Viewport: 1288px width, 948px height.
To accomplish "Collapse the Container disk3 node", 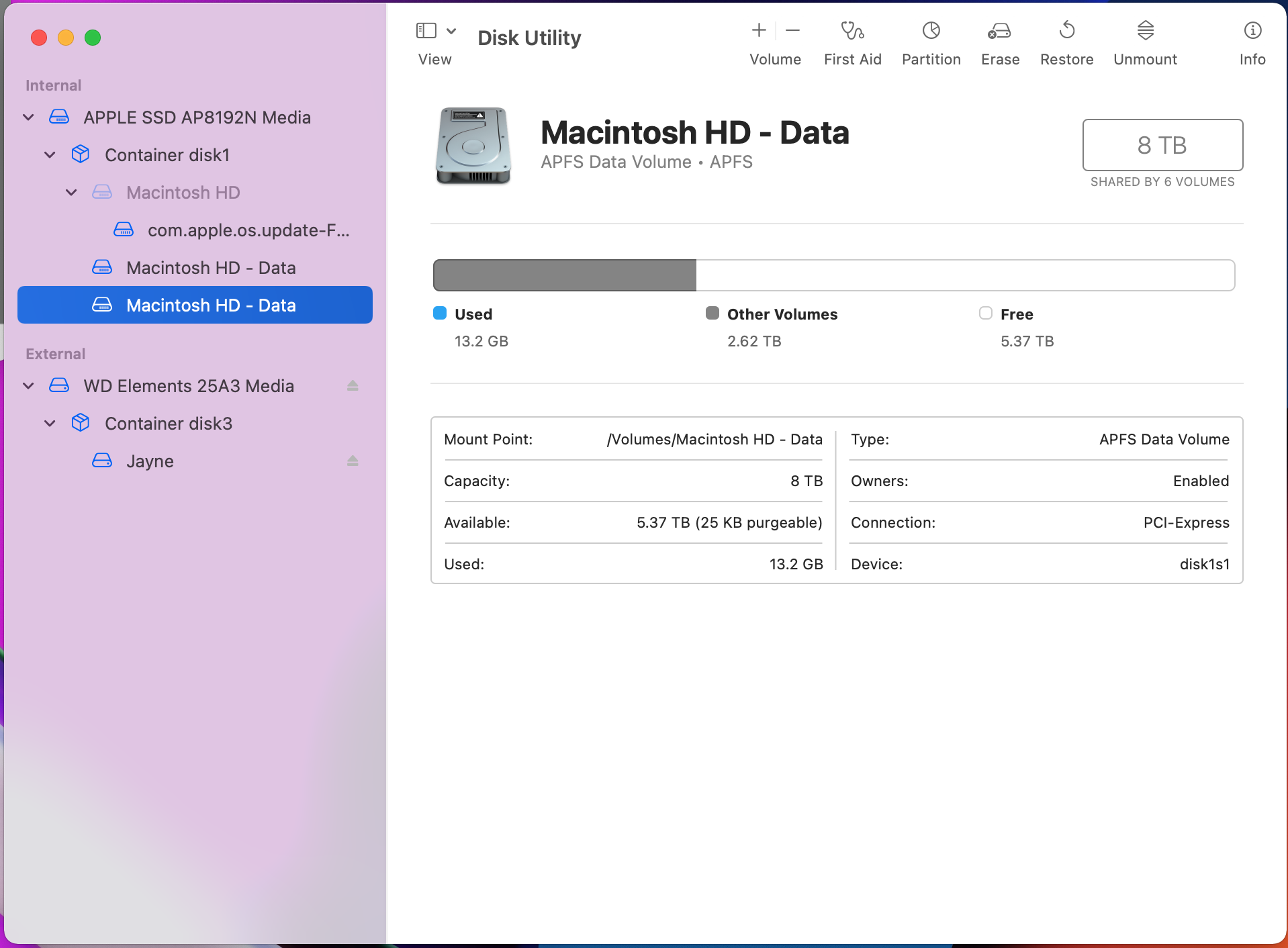I will click(50, 424).
